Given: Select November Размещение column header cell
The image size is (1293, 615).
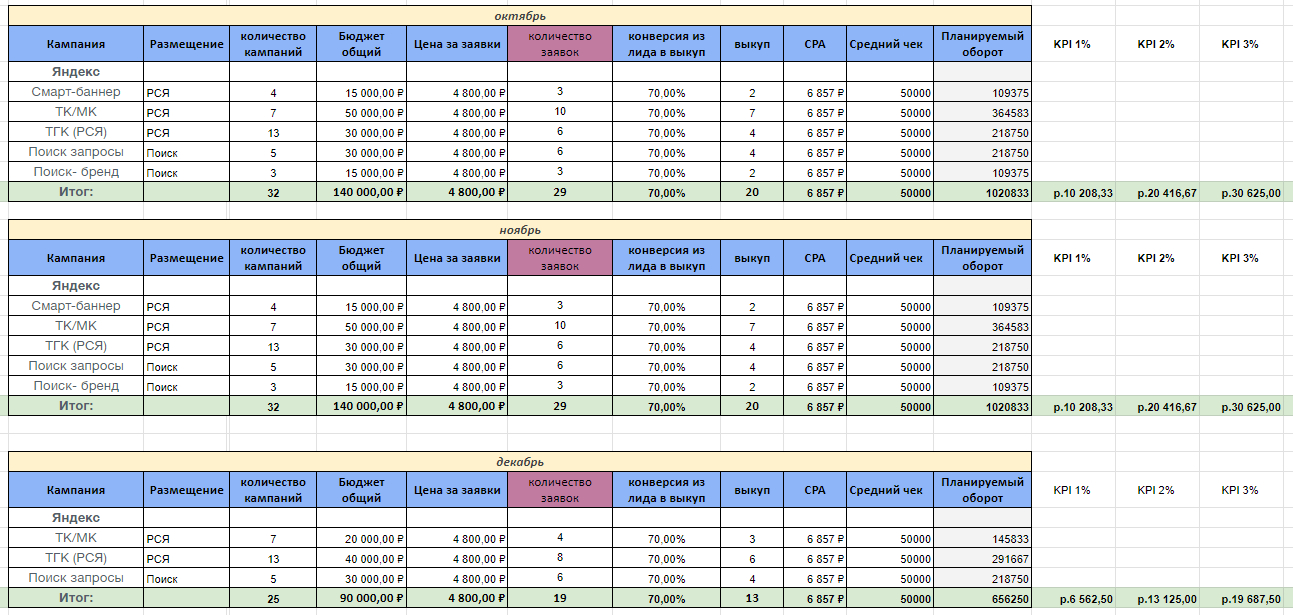Looking at the screenshot, I should click(x=186, y=257).
